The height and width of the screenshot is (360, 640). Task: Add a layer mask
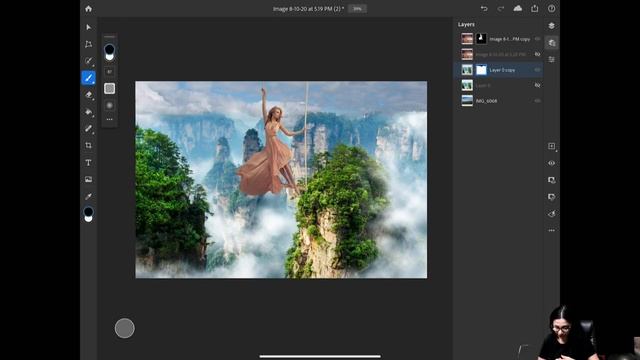click(x=551, y=180)
